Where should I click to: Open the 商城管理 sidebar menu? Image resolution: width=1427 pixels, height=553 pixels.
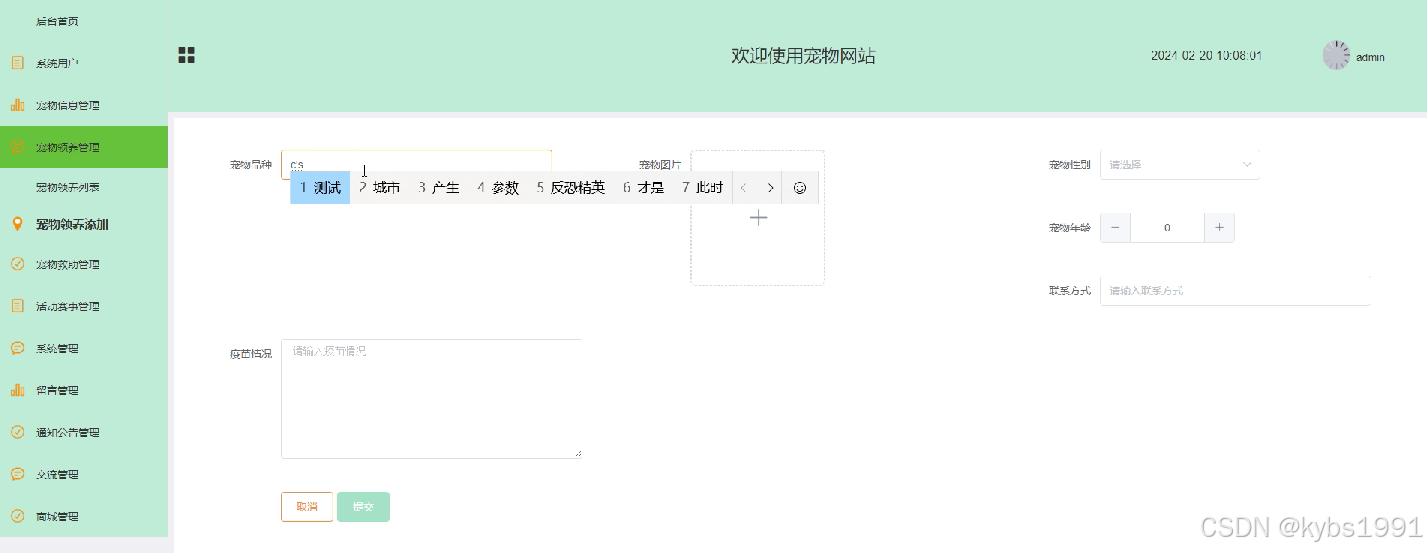(x=84, y=517)
